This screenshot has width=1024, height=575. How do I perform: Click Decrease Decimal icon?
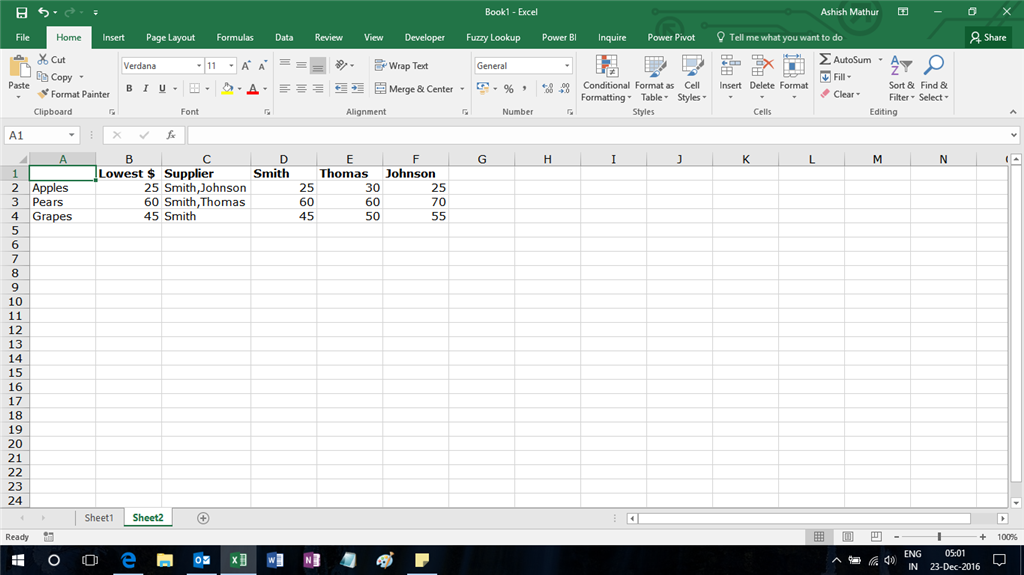tap(564, 88)
